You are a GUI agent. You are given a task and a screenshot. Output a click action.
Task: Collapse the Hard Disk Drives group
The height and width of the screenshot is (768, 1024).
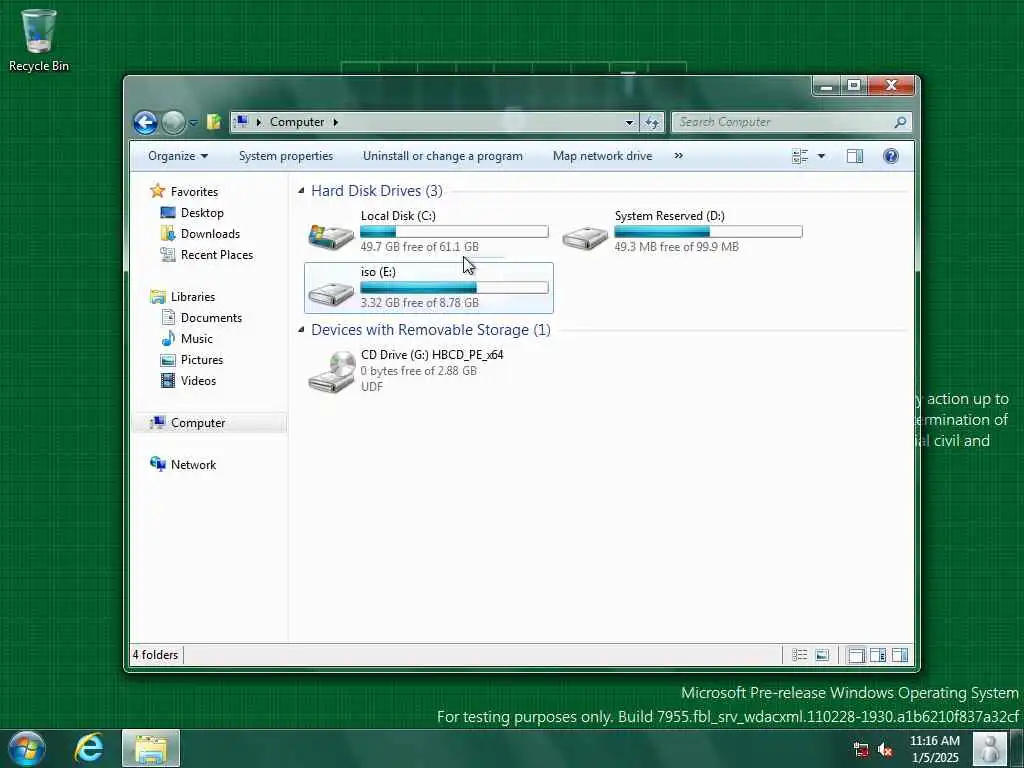pyautogui.click(x=301, y=191)
